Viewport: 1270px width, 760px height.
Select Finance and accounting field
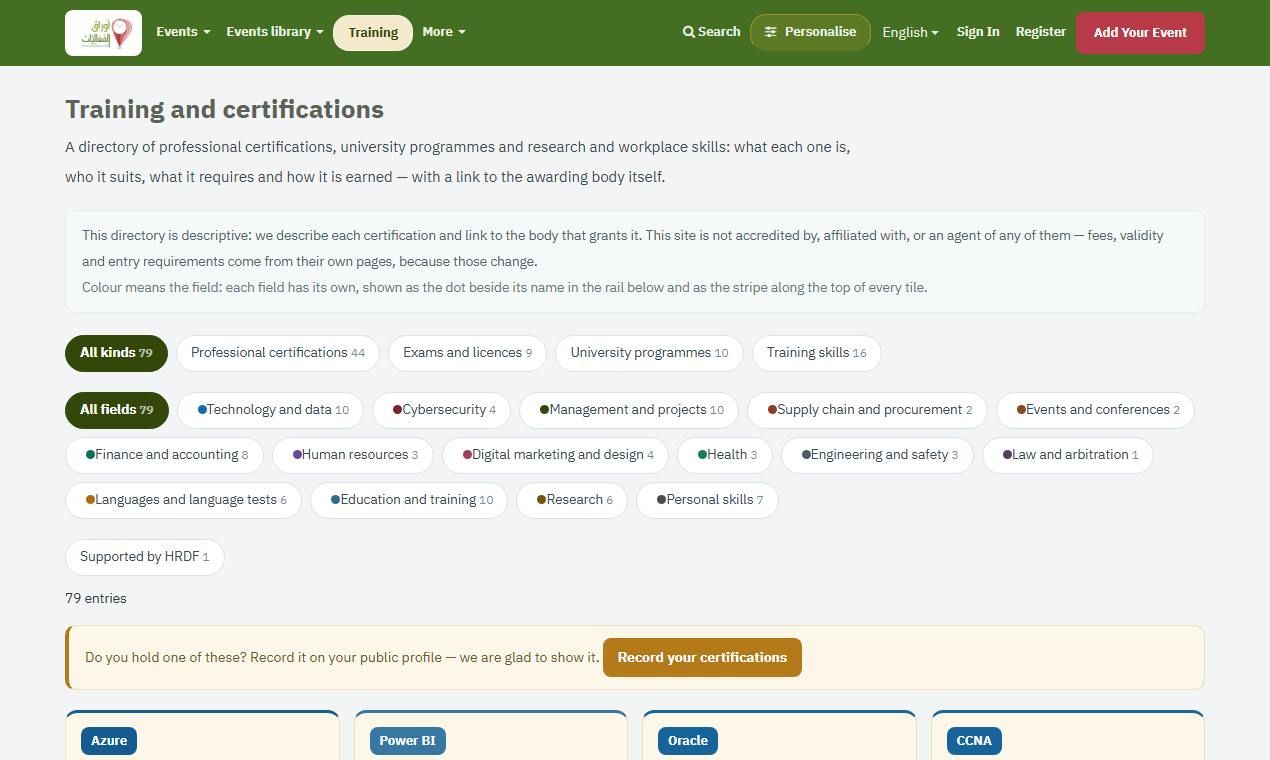coord(164,455)
